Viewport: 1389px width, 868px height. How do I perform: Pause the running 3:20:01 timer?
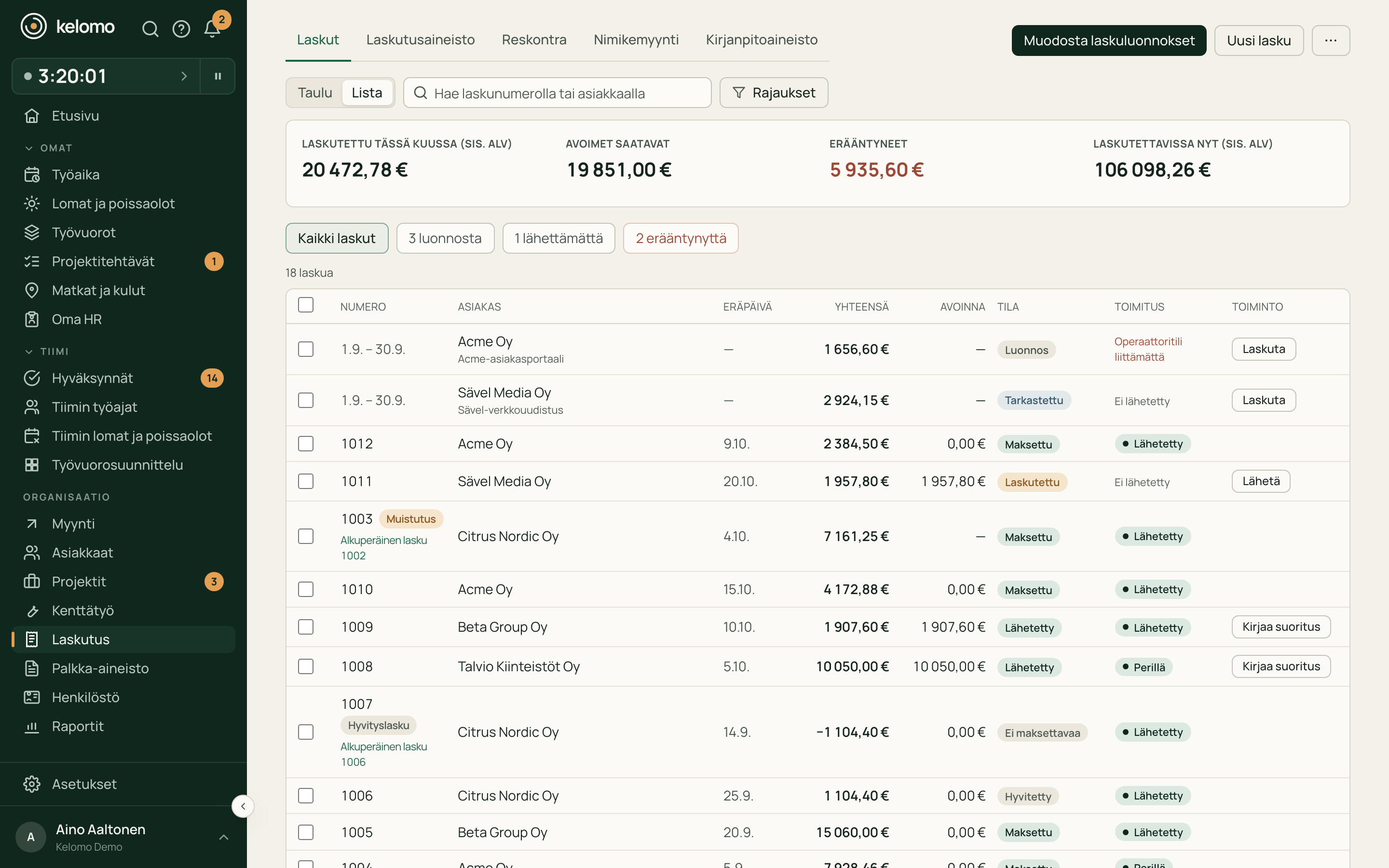[x=218, y=76]
